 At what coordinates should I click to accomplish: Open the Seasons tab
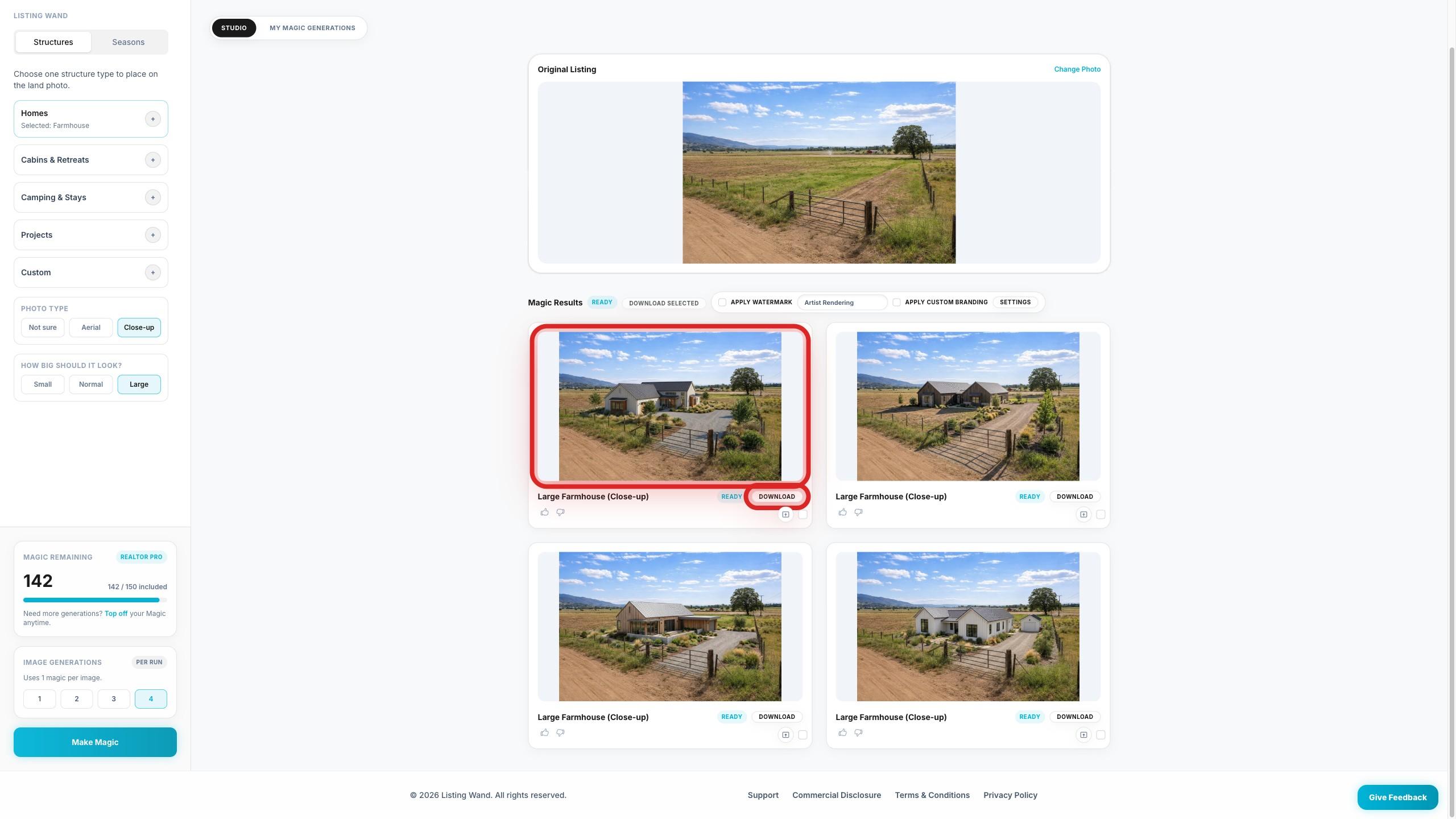coord(128,42)
